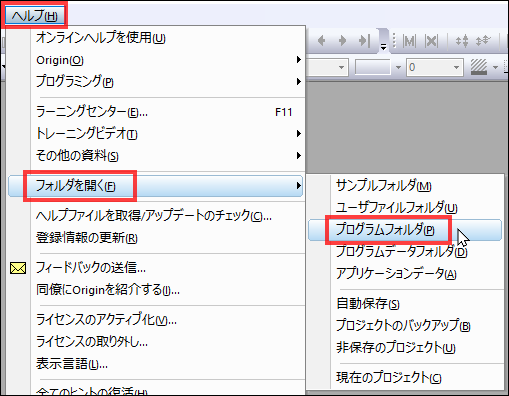Image resolution: width=509 pixels, height=396 pixels.
Task: Open the blank box dropdown arrow
Action: 398,67
